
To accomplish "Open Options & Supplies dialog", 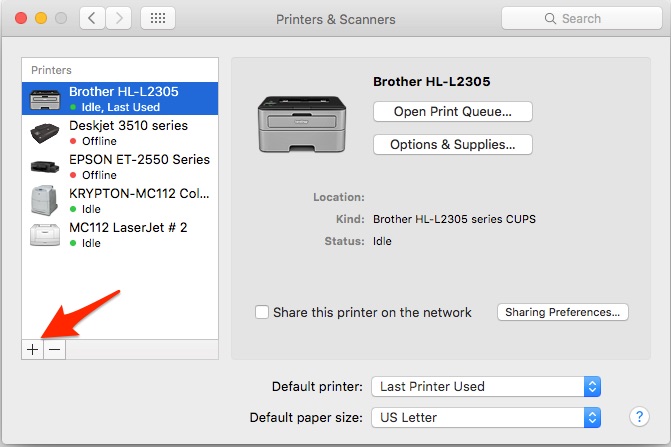I will (x=453, y=145).
